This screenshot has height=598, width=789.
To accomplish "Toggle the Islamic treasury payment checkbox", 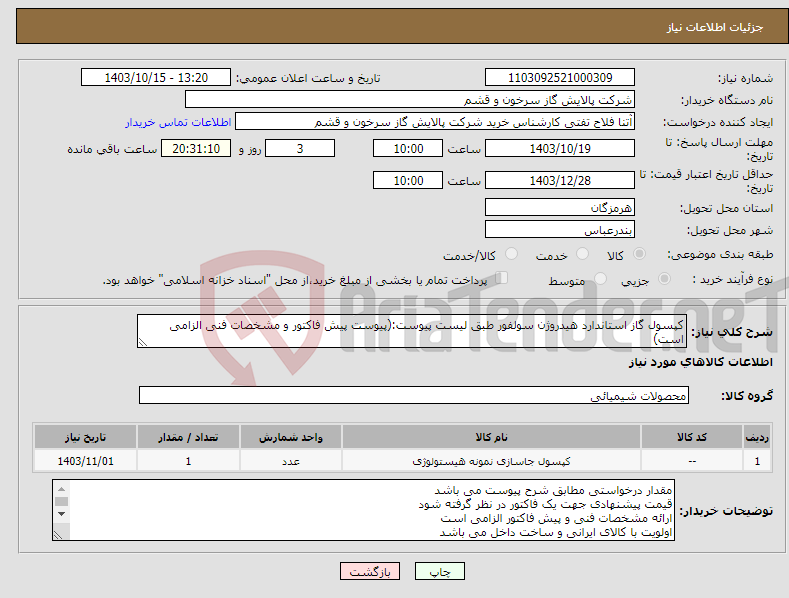I will click(x=502, y=277).
